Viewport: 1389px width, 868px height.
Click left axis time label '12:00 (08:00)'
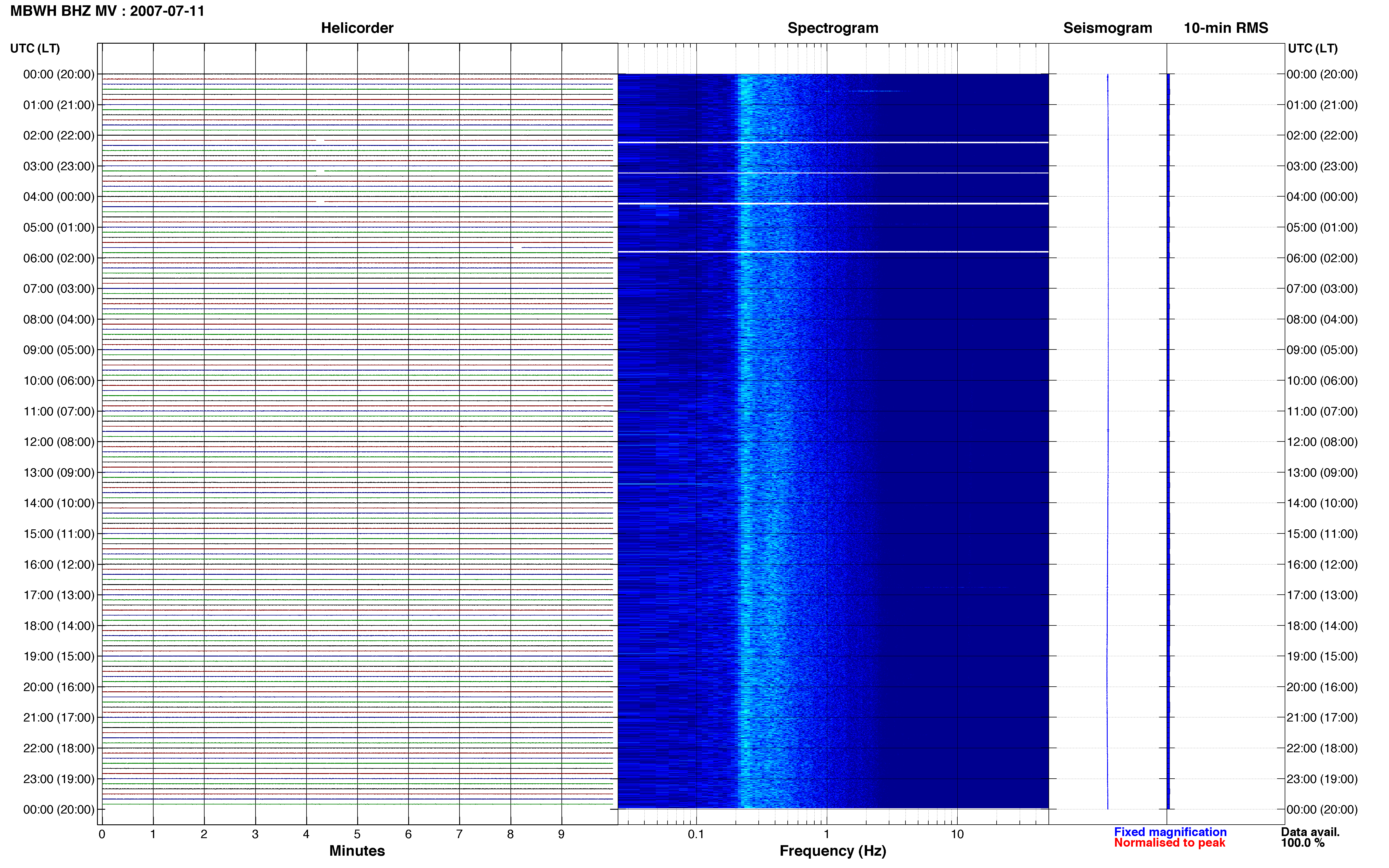(59, 442)
